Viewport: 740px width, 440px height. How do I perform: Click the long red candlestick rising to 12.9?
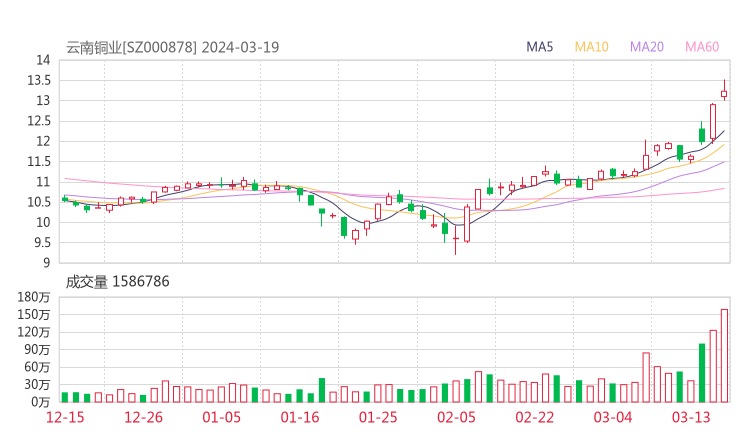click(713, 122)
